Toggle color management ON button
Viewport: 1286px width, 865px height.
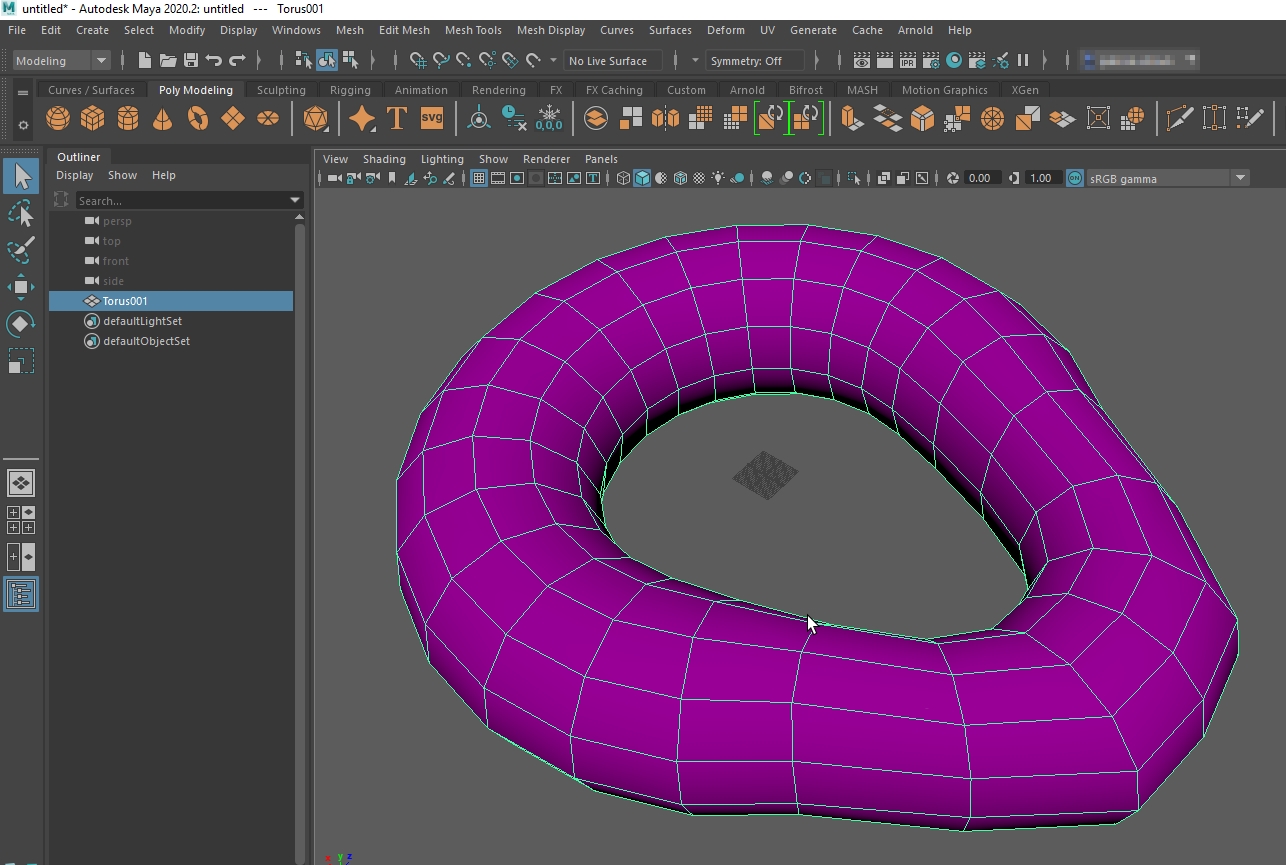point(1075,179)
